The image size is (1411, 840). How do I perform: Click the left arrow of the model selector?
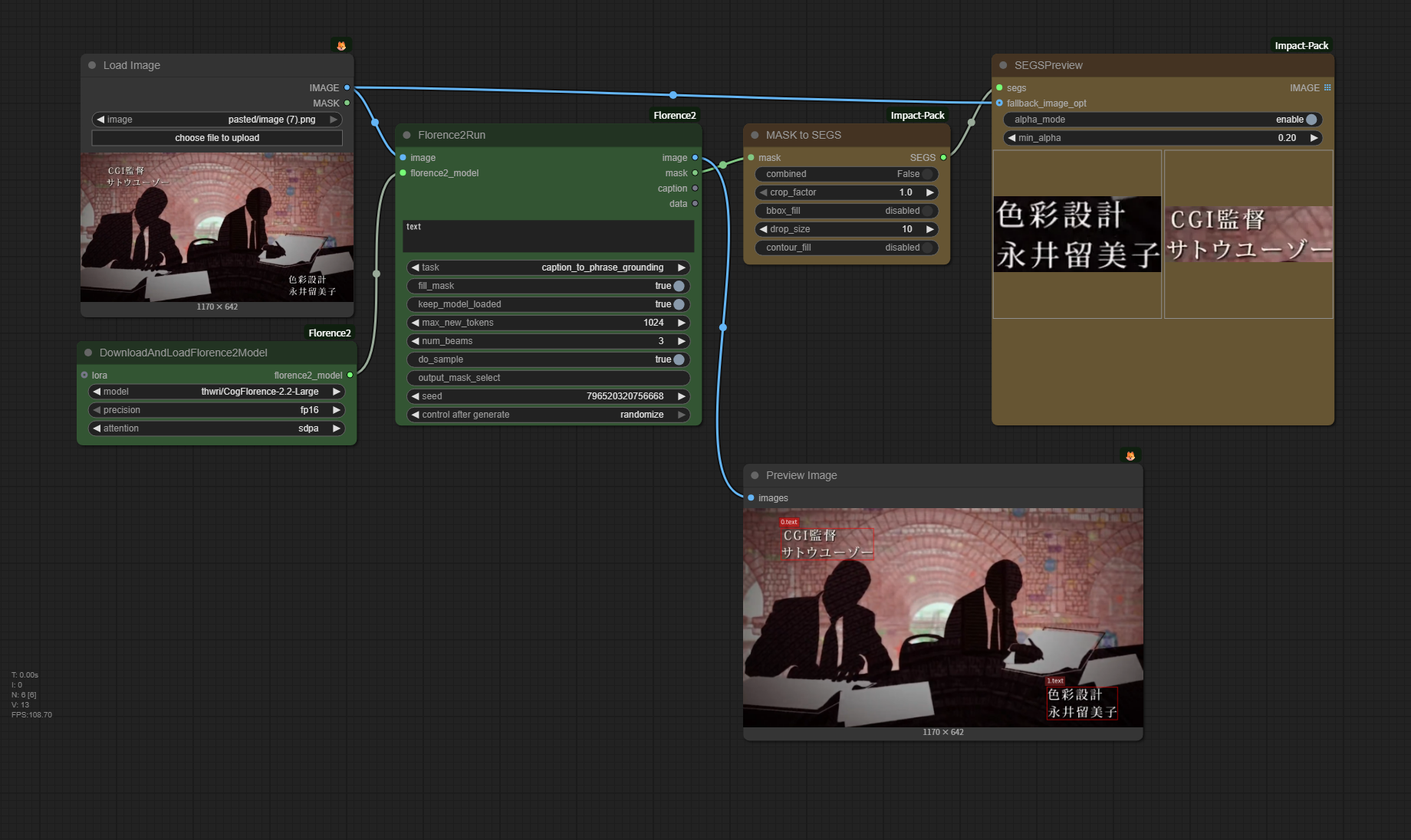(97, 392)
